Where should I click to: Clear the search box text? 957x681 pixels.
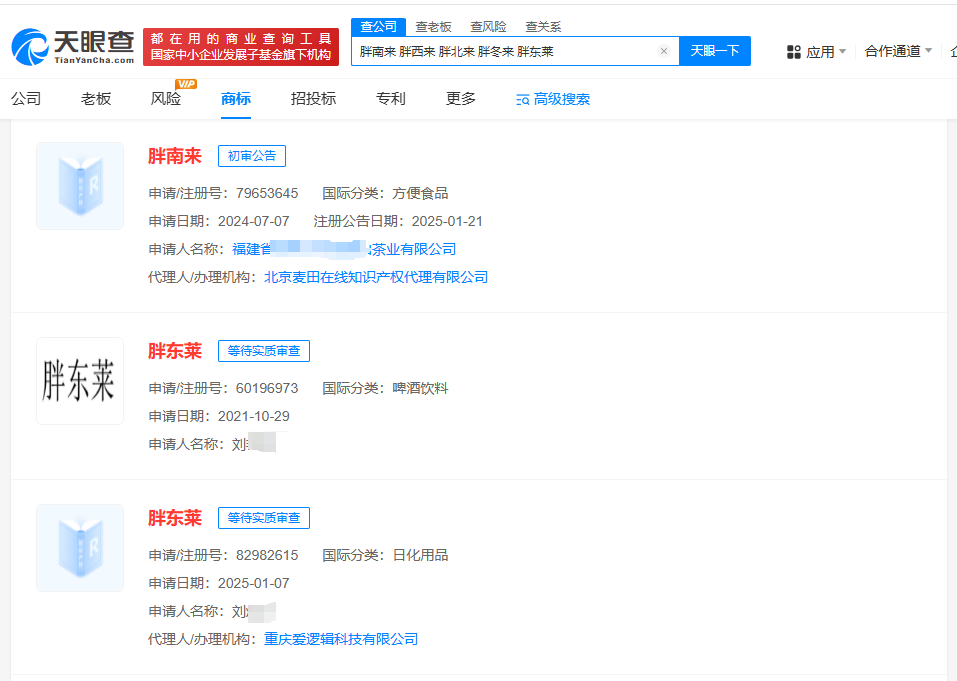click(664, 51)
